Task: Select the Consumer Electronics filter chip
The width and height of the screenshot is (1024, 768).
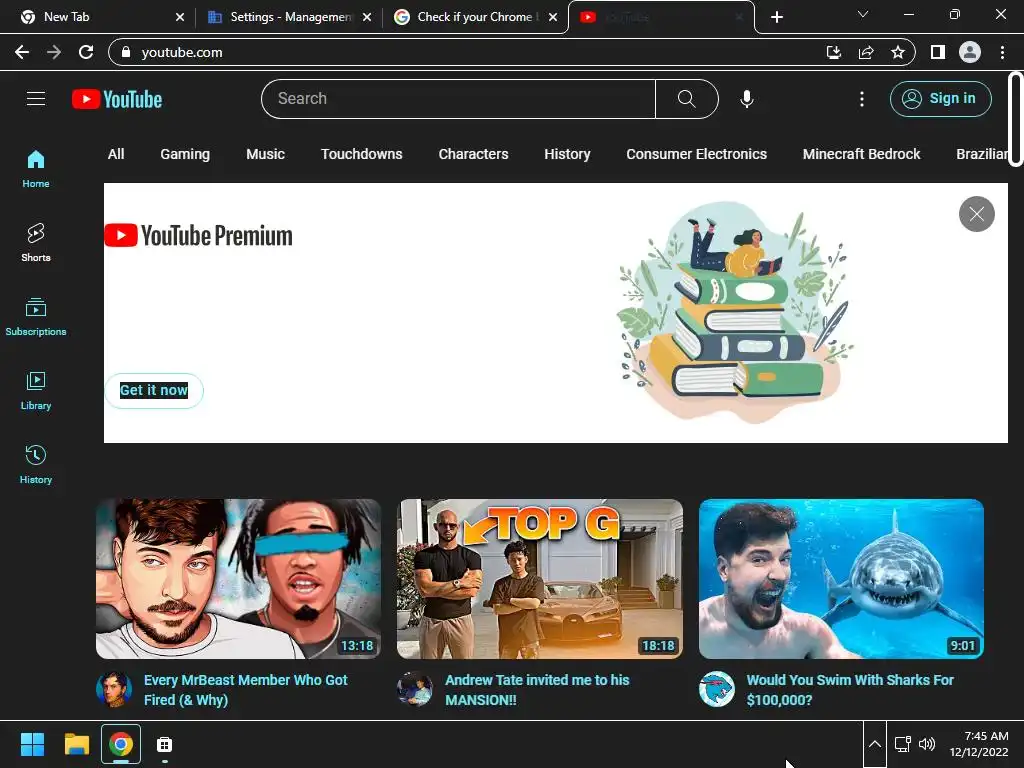Action: click(696, 154)
